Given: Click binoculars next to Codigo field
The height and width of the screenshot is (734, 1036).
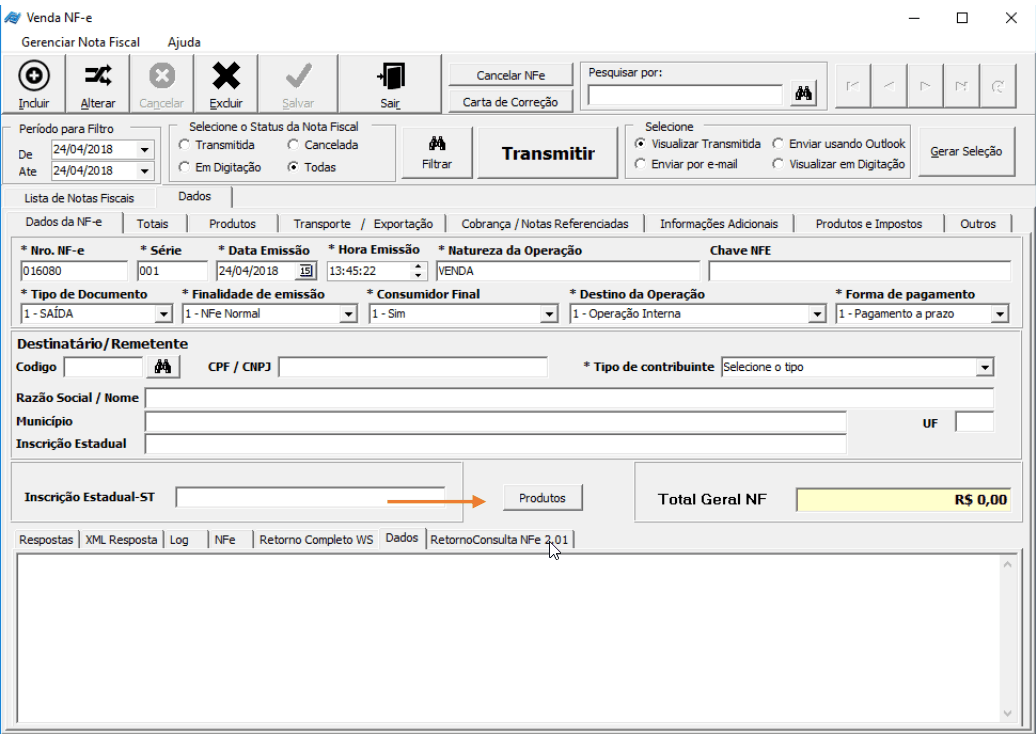Looking at the screenshot, I should click(163, 367).
